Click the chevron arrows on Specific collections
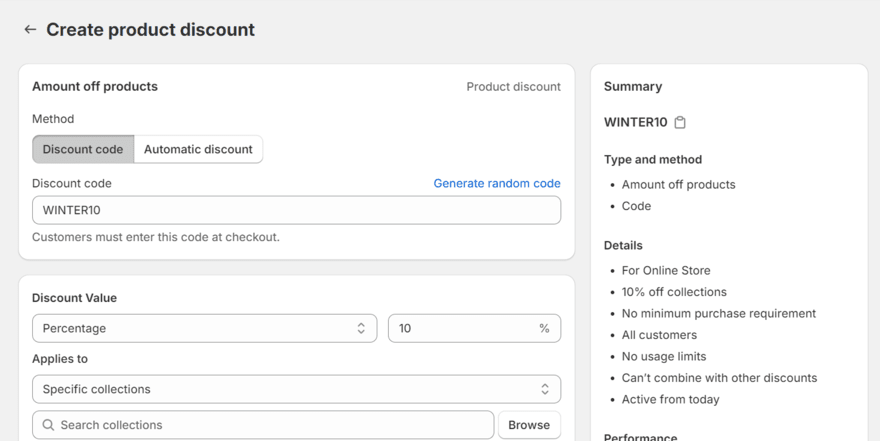 [x=545, y=389]
